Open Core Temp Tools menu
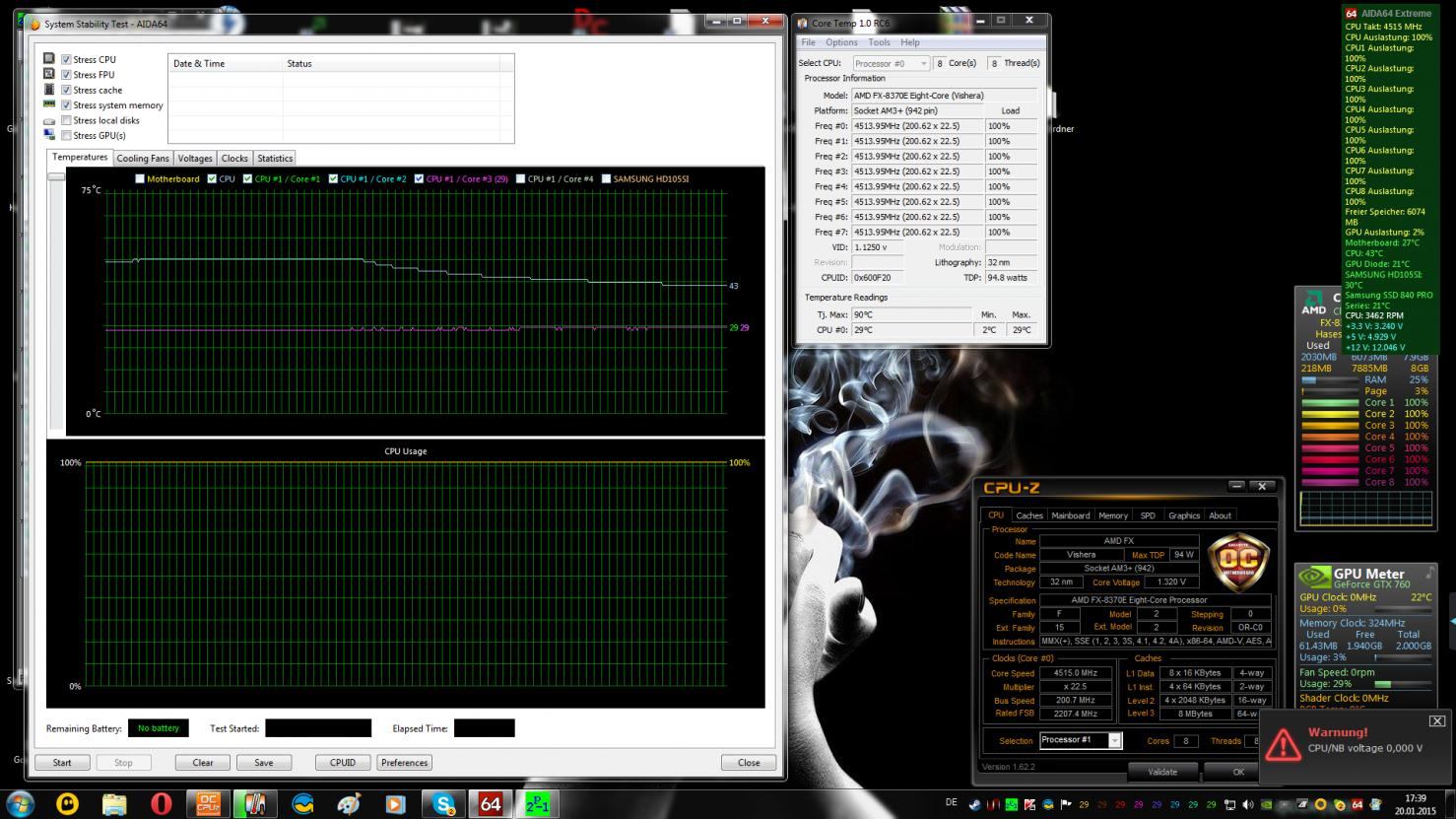1456x819 pixels. 880,42
